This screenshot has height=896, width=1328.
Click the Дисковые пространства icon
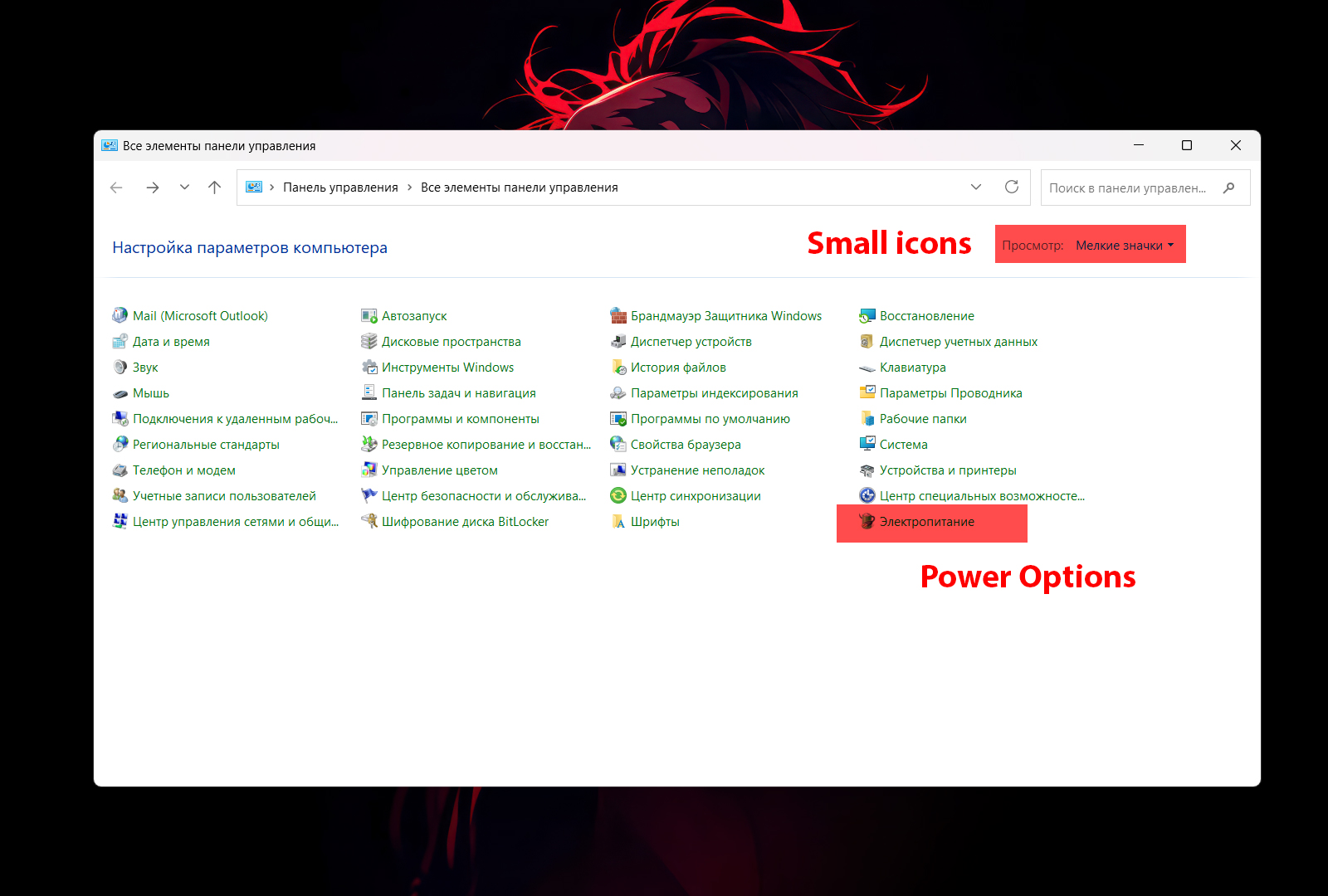369,341
